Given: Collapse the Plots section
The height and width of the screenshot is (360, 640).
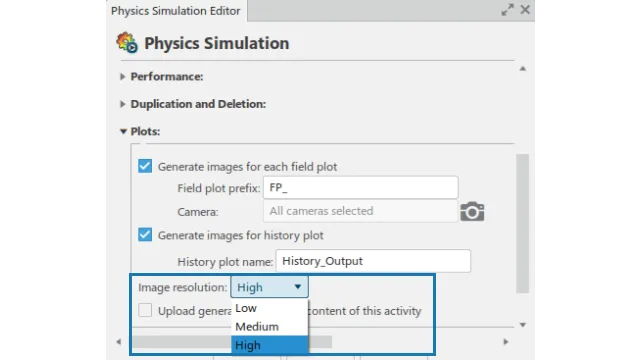Looking at the screenshot, I should pyautogui.click(x=123, y=131).
